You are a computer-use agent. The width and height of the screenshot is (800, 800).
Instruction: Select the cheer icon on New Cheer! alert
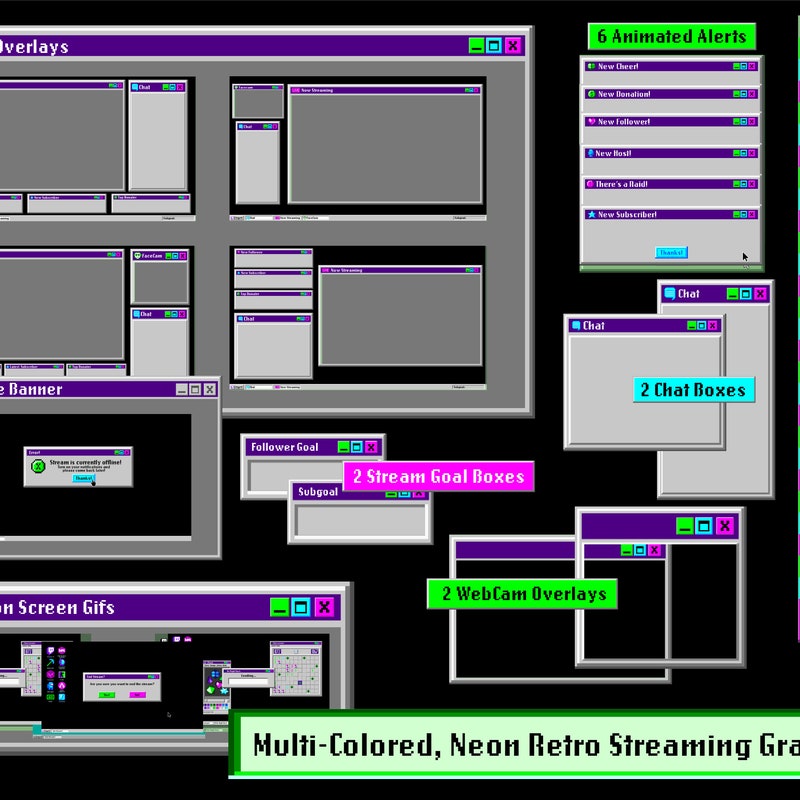tap(591, 65)
